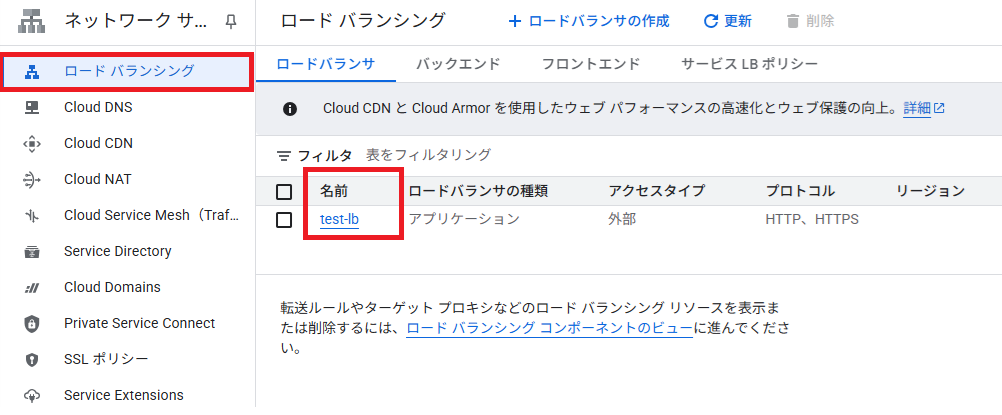Click the 更新 refresh button

[728, 21]
